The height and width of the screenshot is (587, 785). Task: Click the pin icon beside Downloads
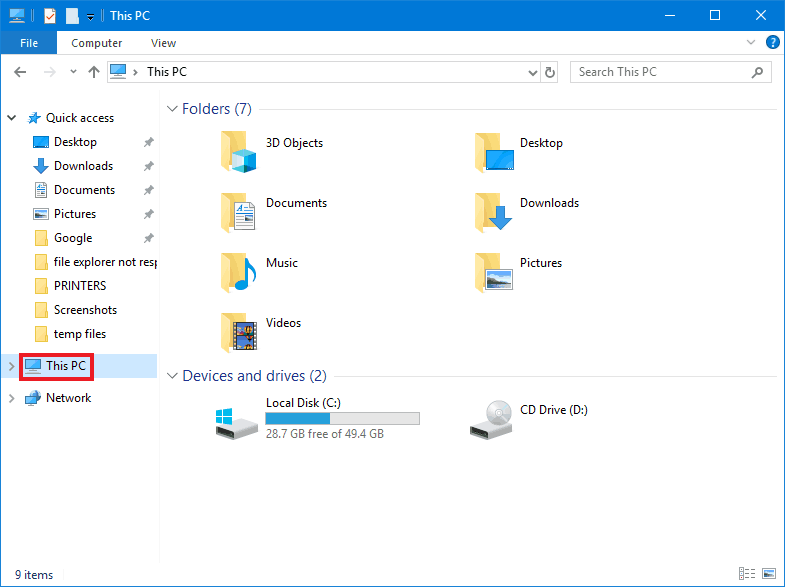pos(149,166)
